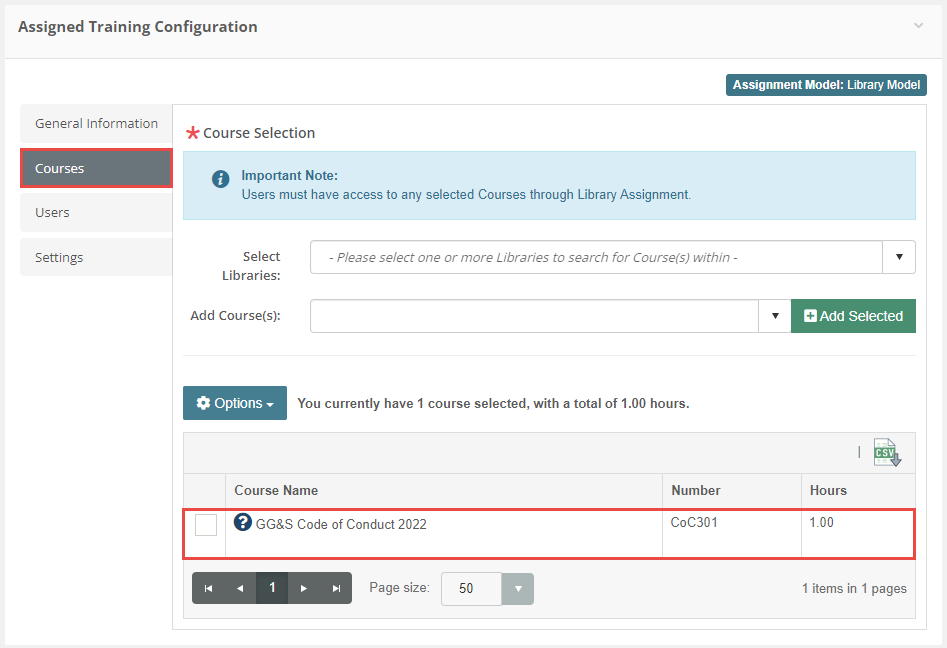This screenshot has height=648, width=947.
Task: Open the Options menu button
Action: [235, 403]
